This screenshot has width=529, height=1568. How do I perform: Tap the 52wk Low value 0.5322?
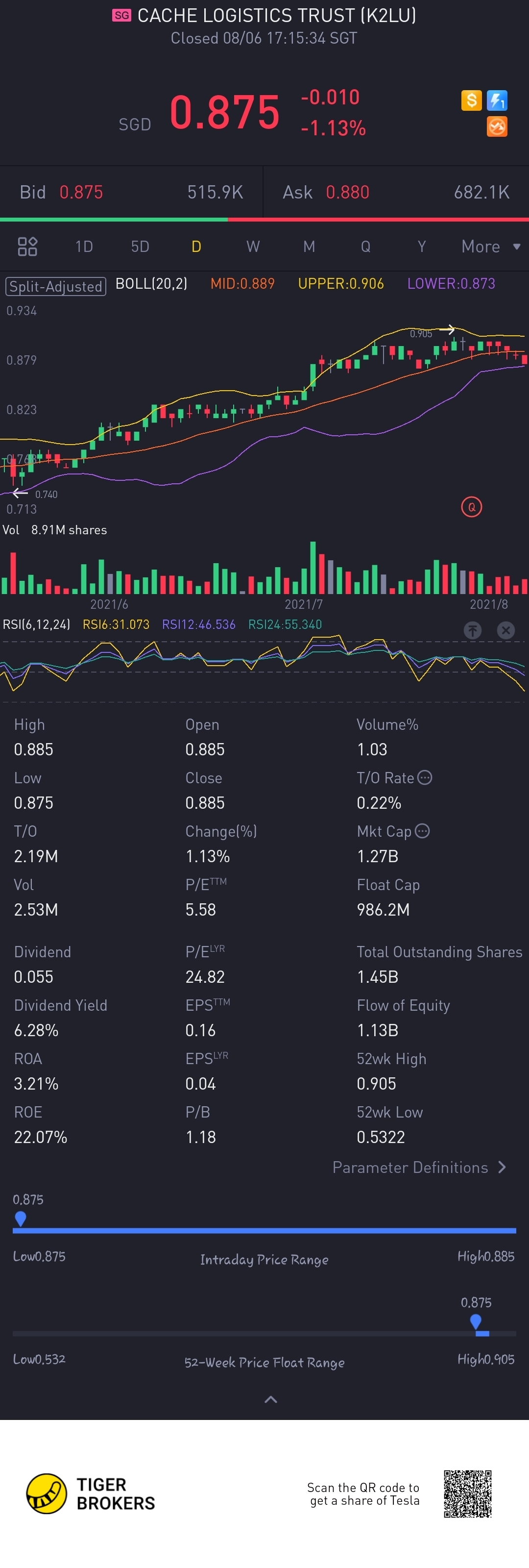tap(381, 1138)
